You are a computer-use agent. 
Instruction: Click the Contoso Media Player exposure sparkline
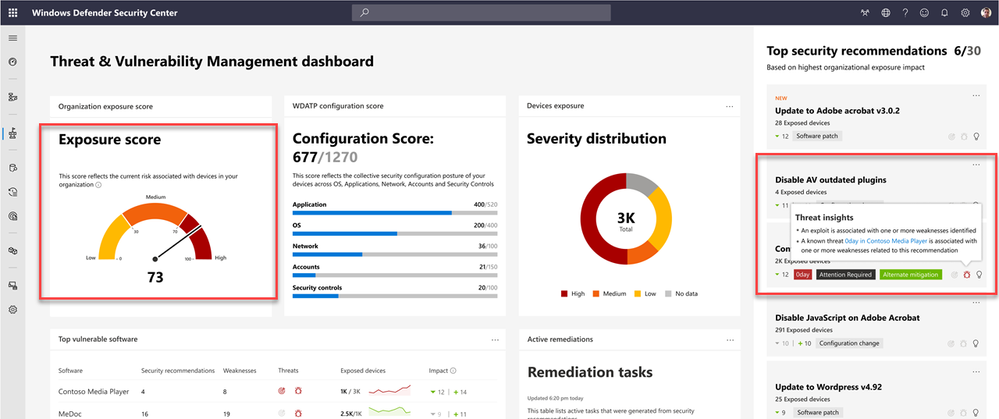(x=389, y=391)
